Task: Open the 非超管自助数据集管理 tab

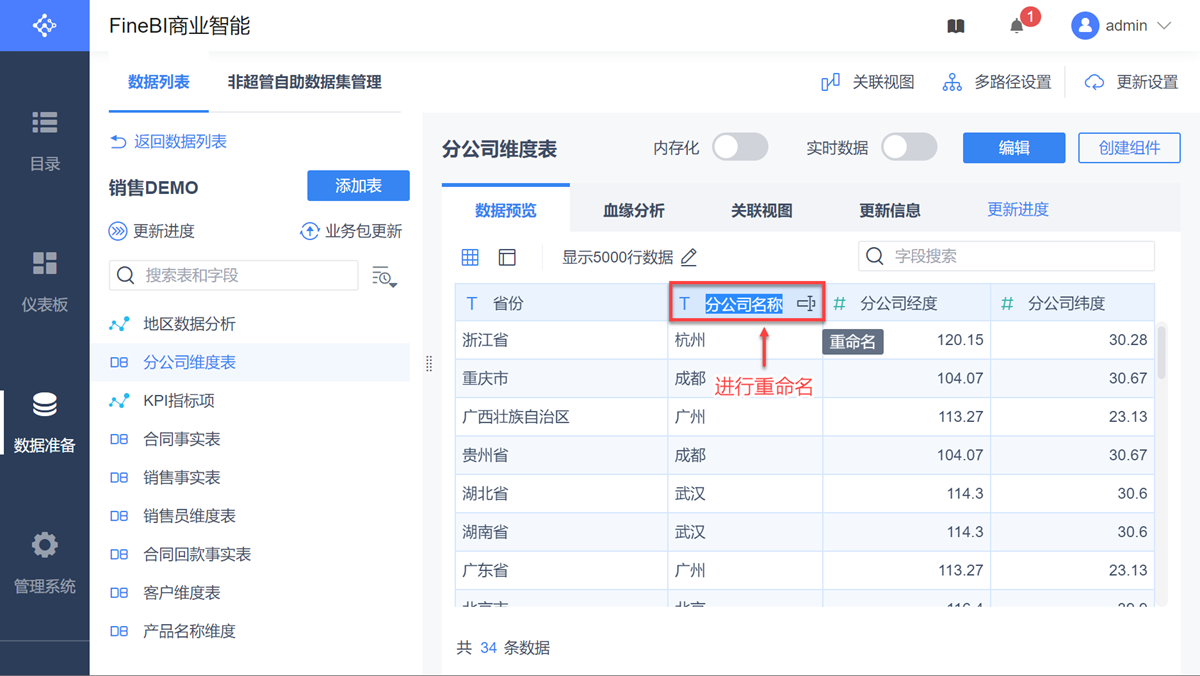Action: [304, 82]
